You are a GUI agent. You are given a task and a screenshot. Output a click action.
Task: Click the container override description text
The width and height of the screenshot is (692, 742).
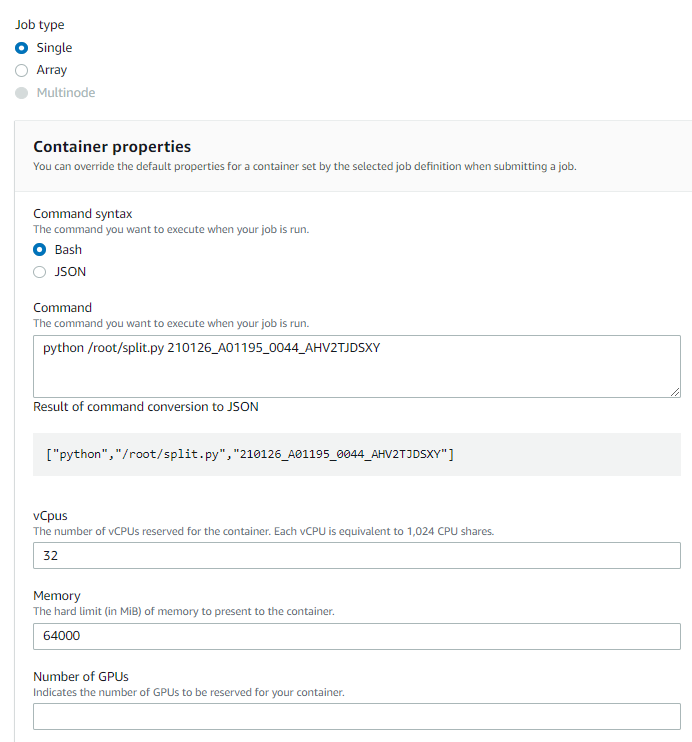tap(305, 167)
